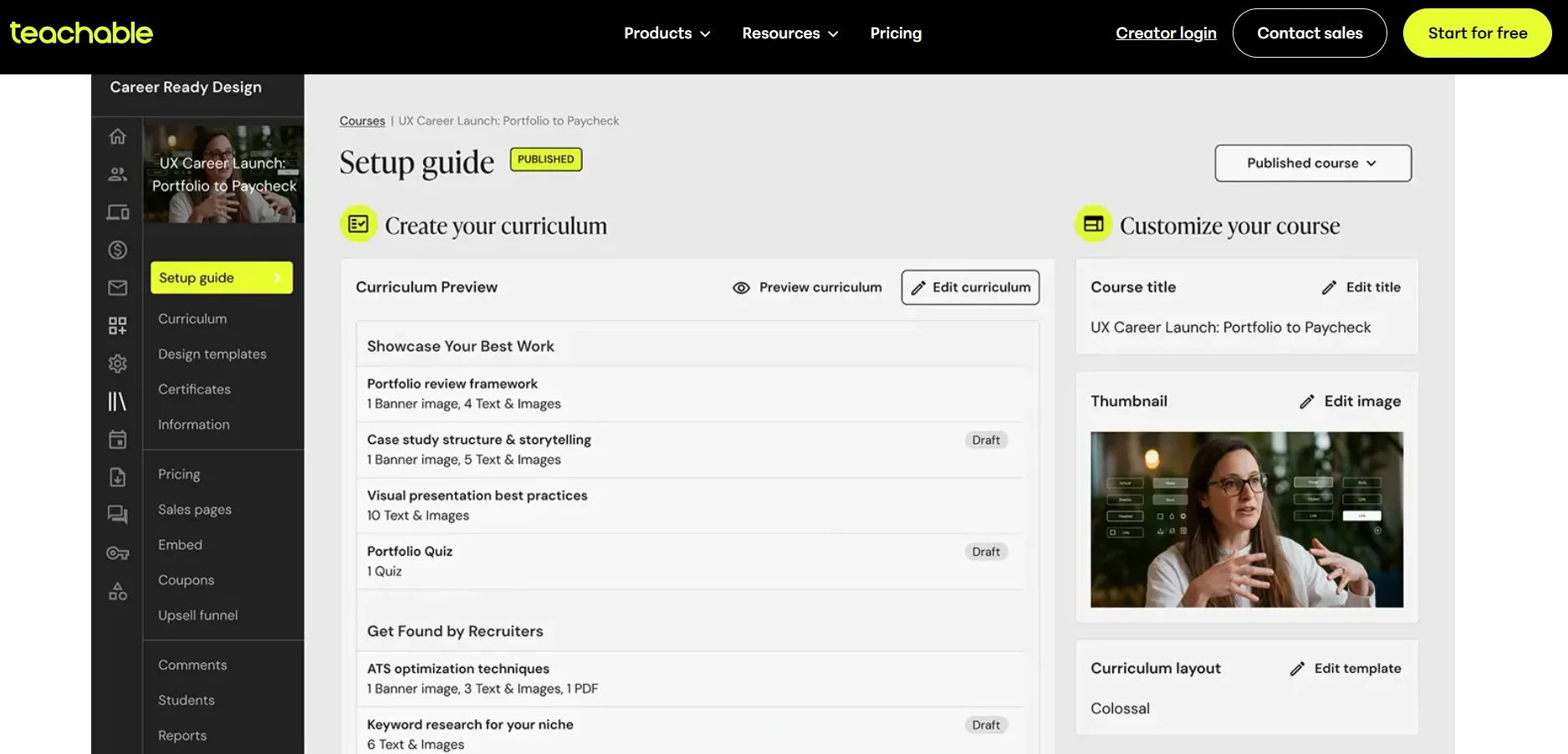1568x754 pixels.
Task: Go to Coupons in the sidebar
Action: 186,580
